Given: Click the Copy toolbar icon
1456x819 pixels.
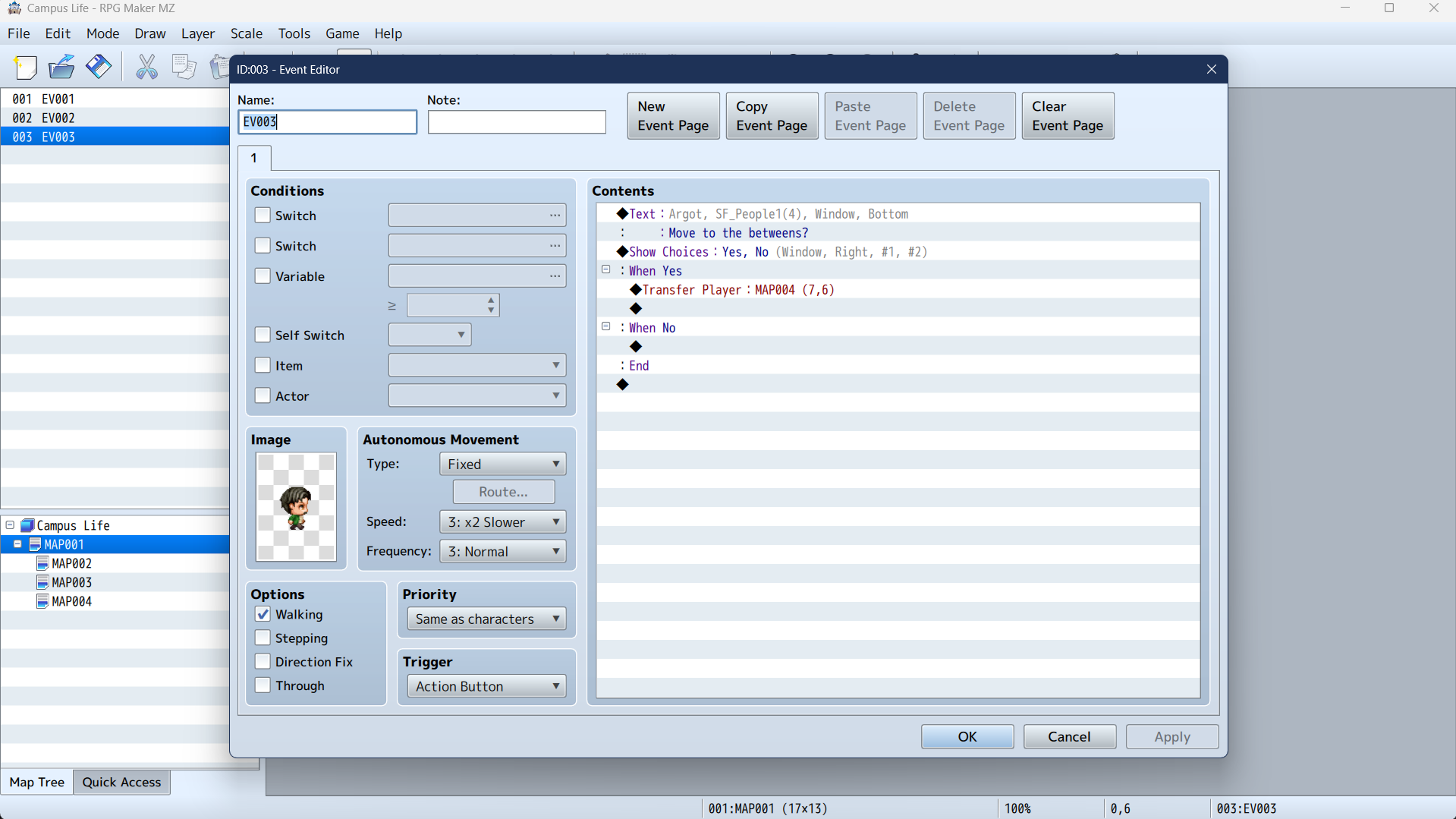Looking at the screenshot, I should [x=184, y=68].
